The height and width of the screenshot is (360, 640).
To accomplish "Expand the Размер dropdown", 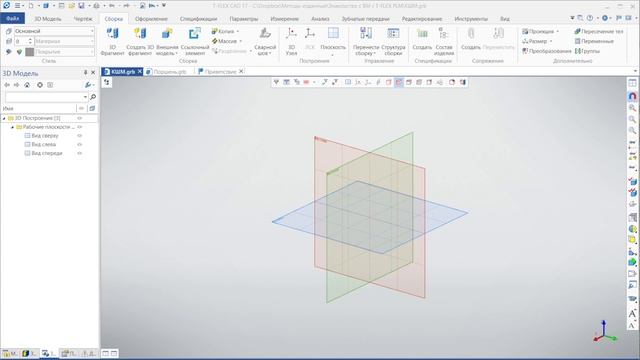I will (551, 41).
